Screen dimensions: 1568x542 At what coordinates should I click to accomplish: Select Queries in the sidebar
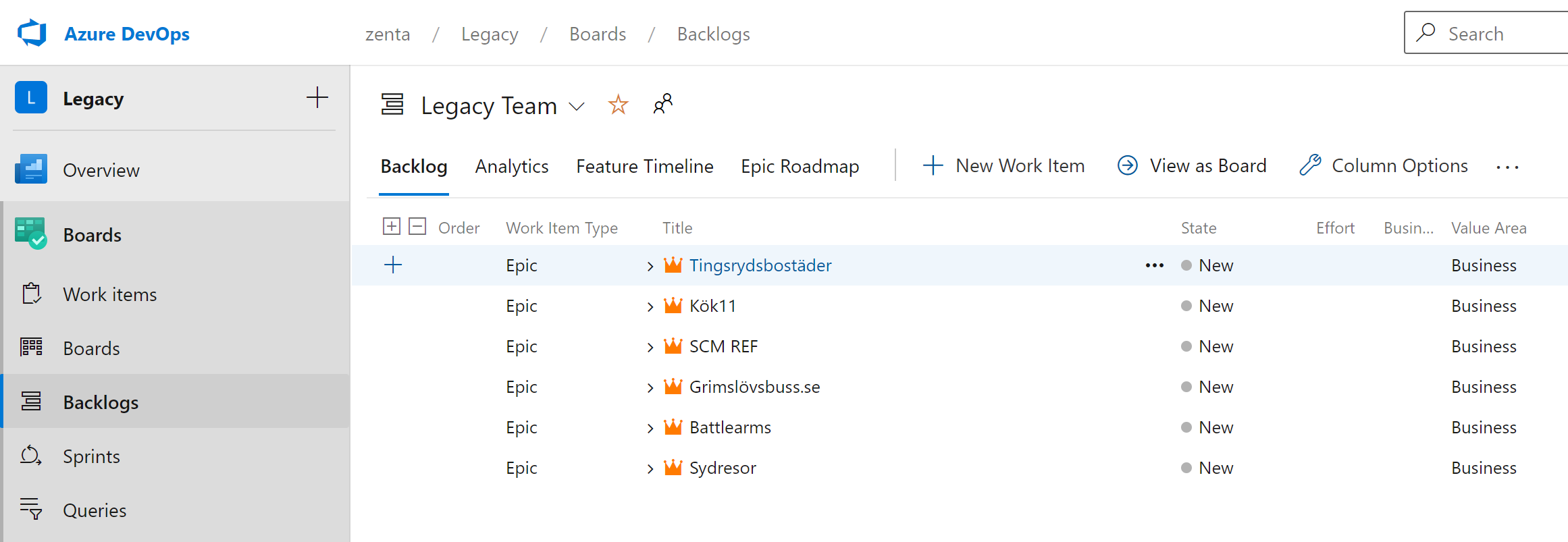[x=95, y=510]
